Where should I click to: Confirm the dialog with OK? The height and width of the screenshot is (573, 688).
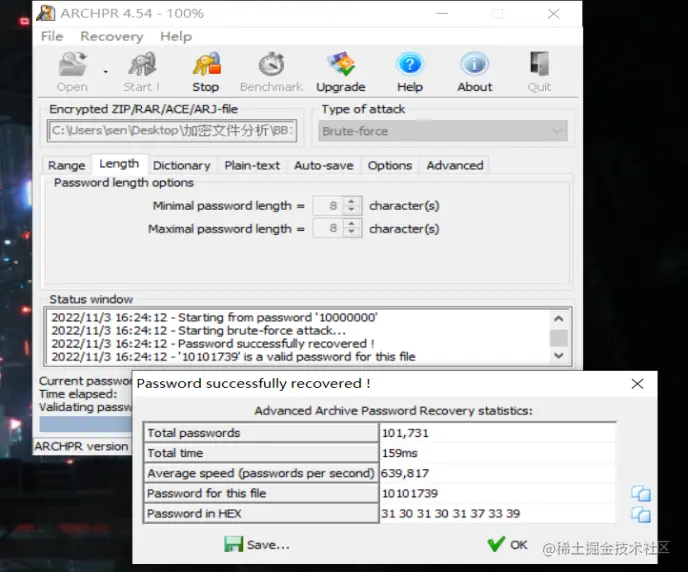click(x=508, y=544)
